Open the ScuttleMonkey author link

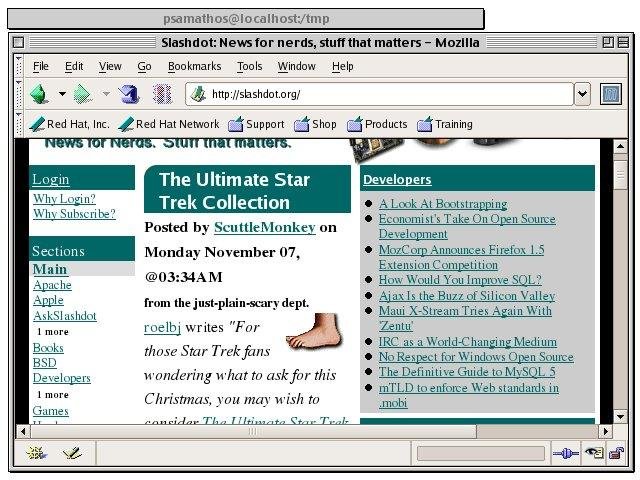[x=265, y=227]
